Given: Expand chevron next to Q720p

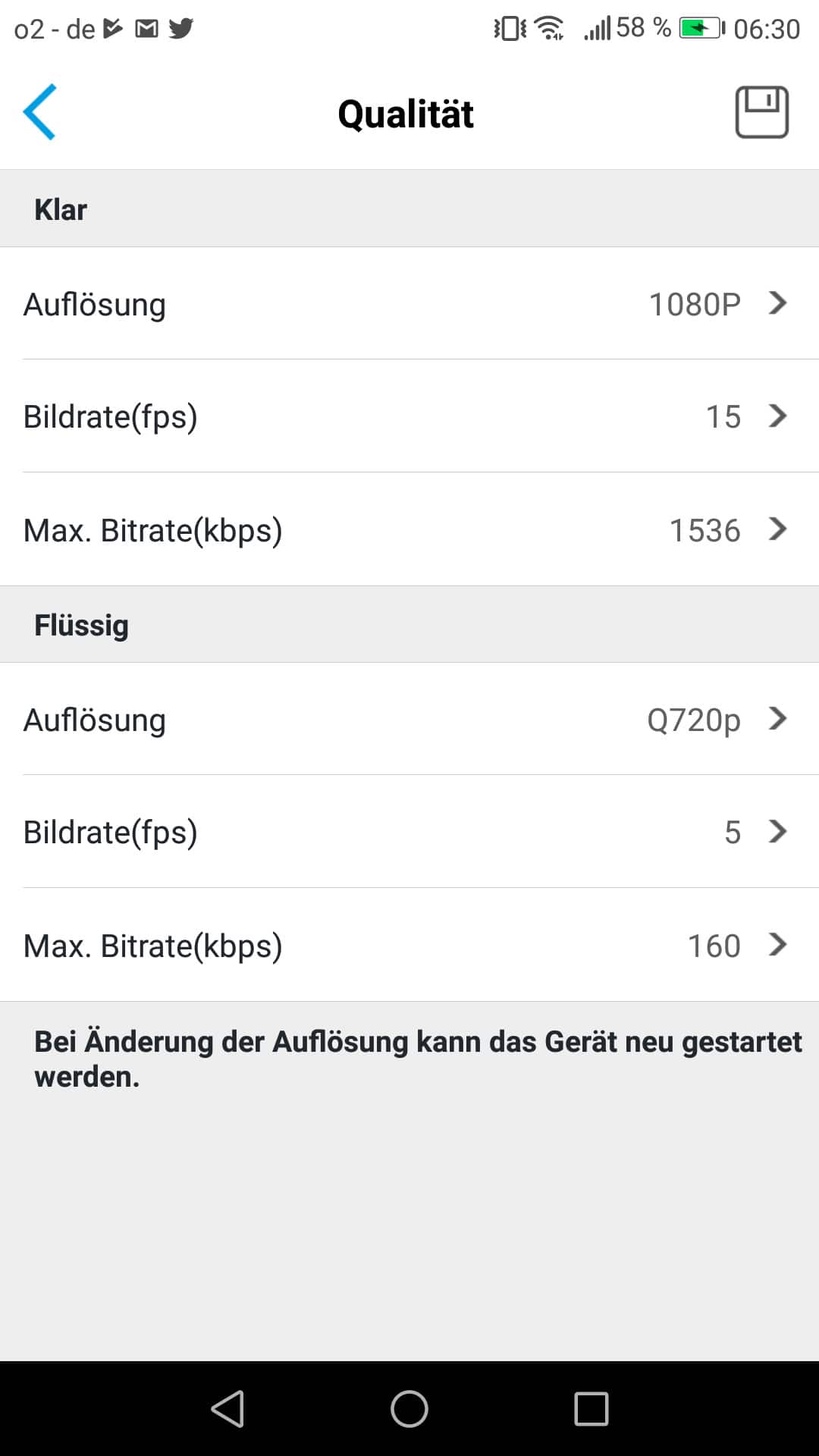Looking at the screenshot, I should [777, 718].
